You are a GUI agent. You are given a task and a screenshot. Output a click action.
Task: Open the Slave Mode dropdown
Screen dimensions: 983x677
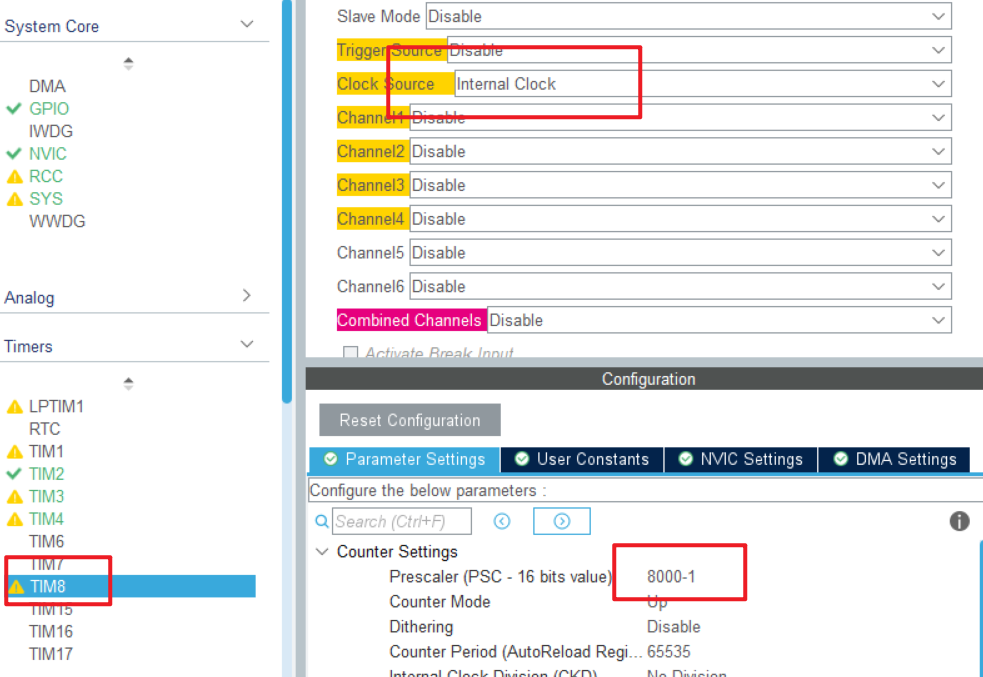tap(688, 16)
